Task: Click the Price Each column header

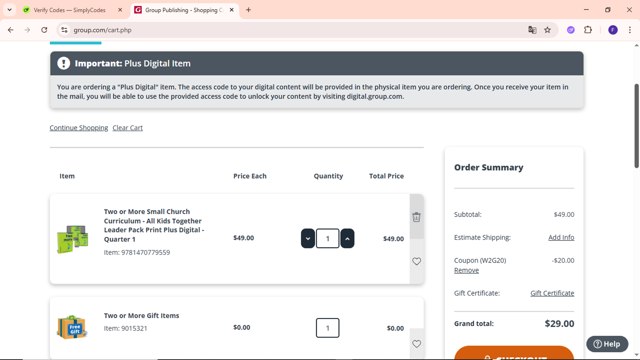Action: [x=250, y=176]
